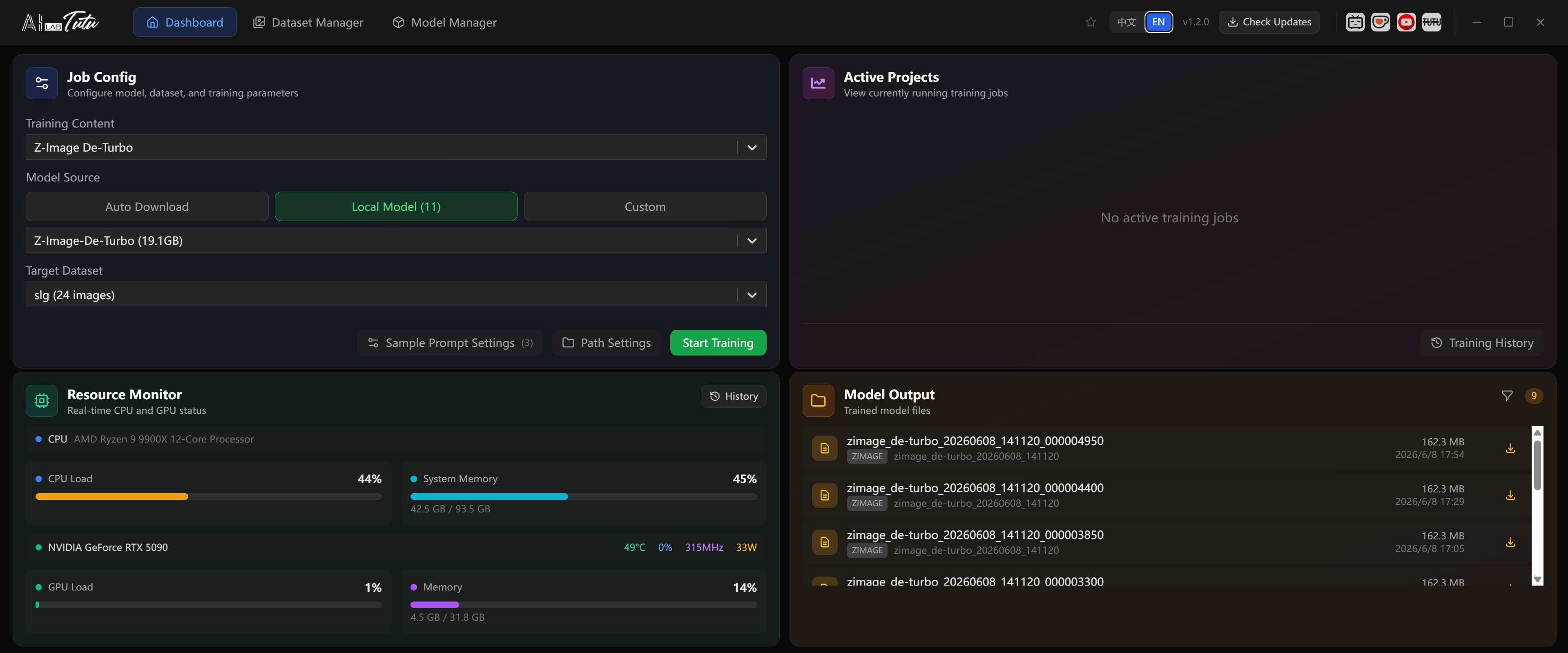Click the GPU Load progress bar
This screenshot has width=1568, height=653.
pos(208,605)
